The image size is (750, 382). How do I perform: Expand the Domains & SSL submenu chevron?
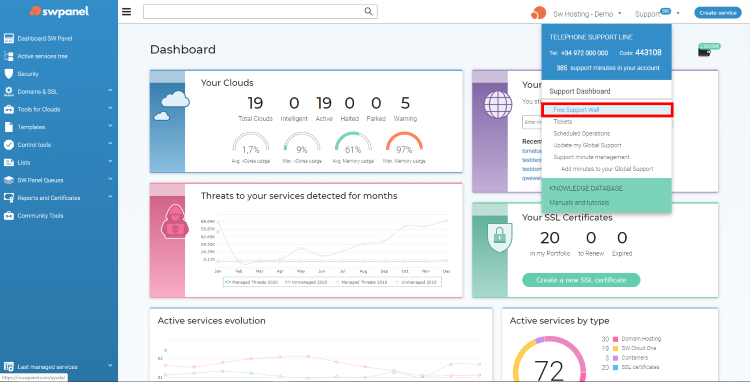coord(110,90)
